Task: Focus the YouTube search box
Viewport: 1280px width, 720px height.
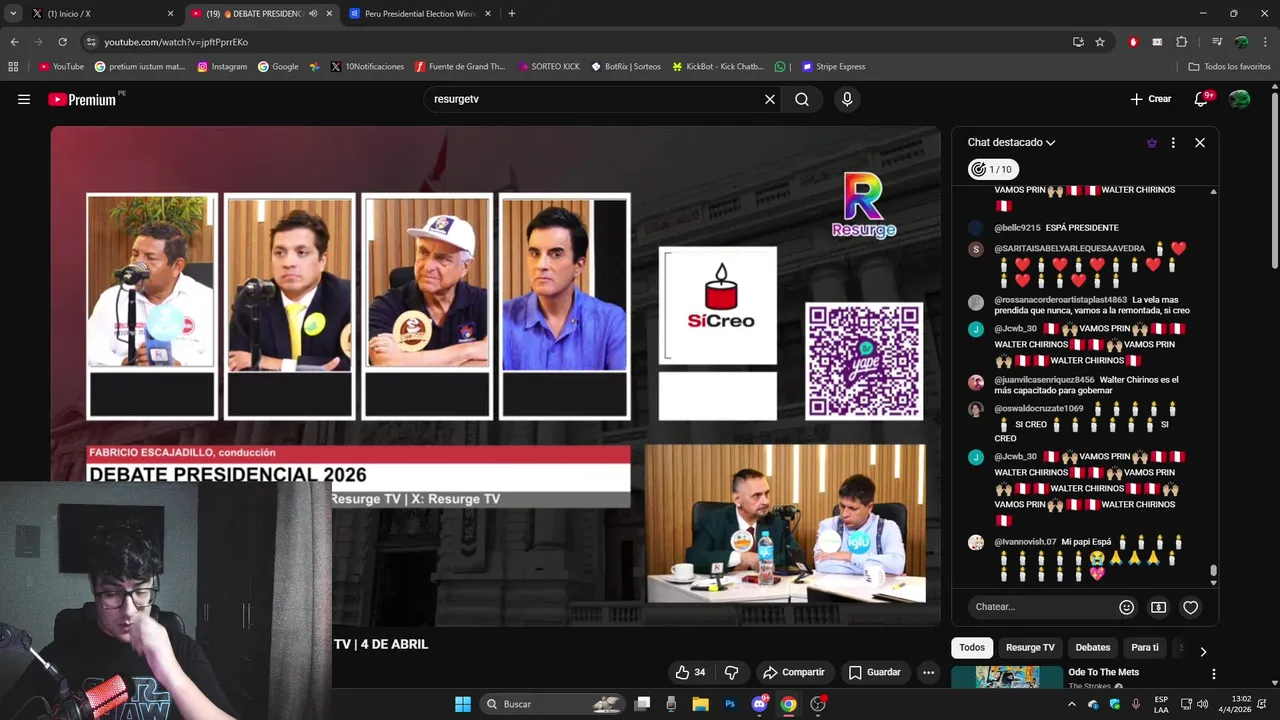Action: point(595,99)
